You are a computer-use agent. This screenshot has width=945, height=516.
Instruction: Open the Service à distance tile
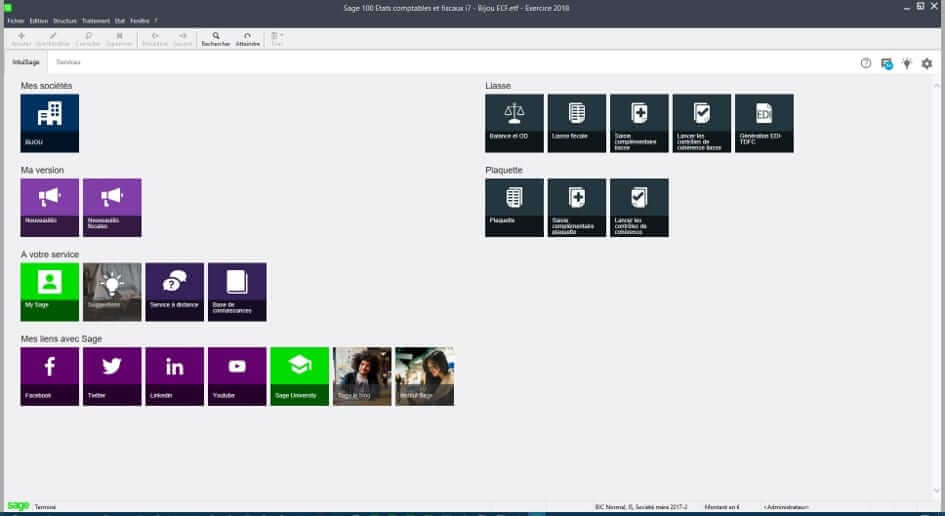175,292
